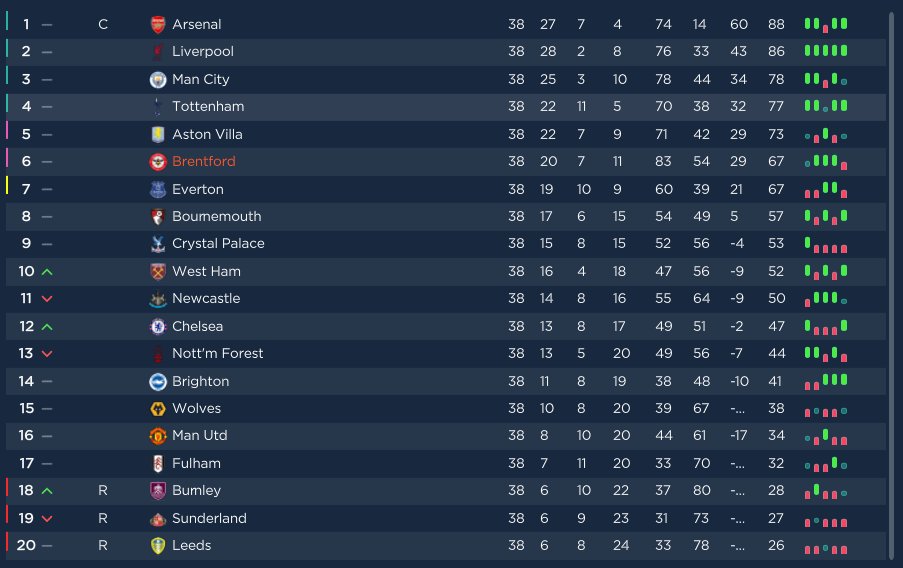
Task: Click West Ham's green up arrow
Action: click(x=47, y=271)
